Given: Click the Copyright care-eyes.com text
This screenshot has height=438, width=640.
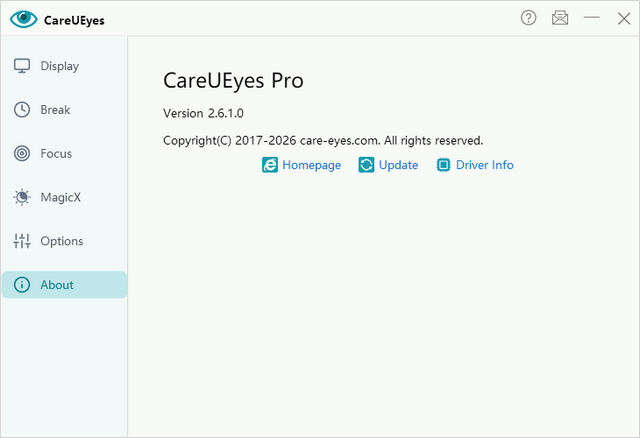Looking at the screenshot, I should (323, 141).
